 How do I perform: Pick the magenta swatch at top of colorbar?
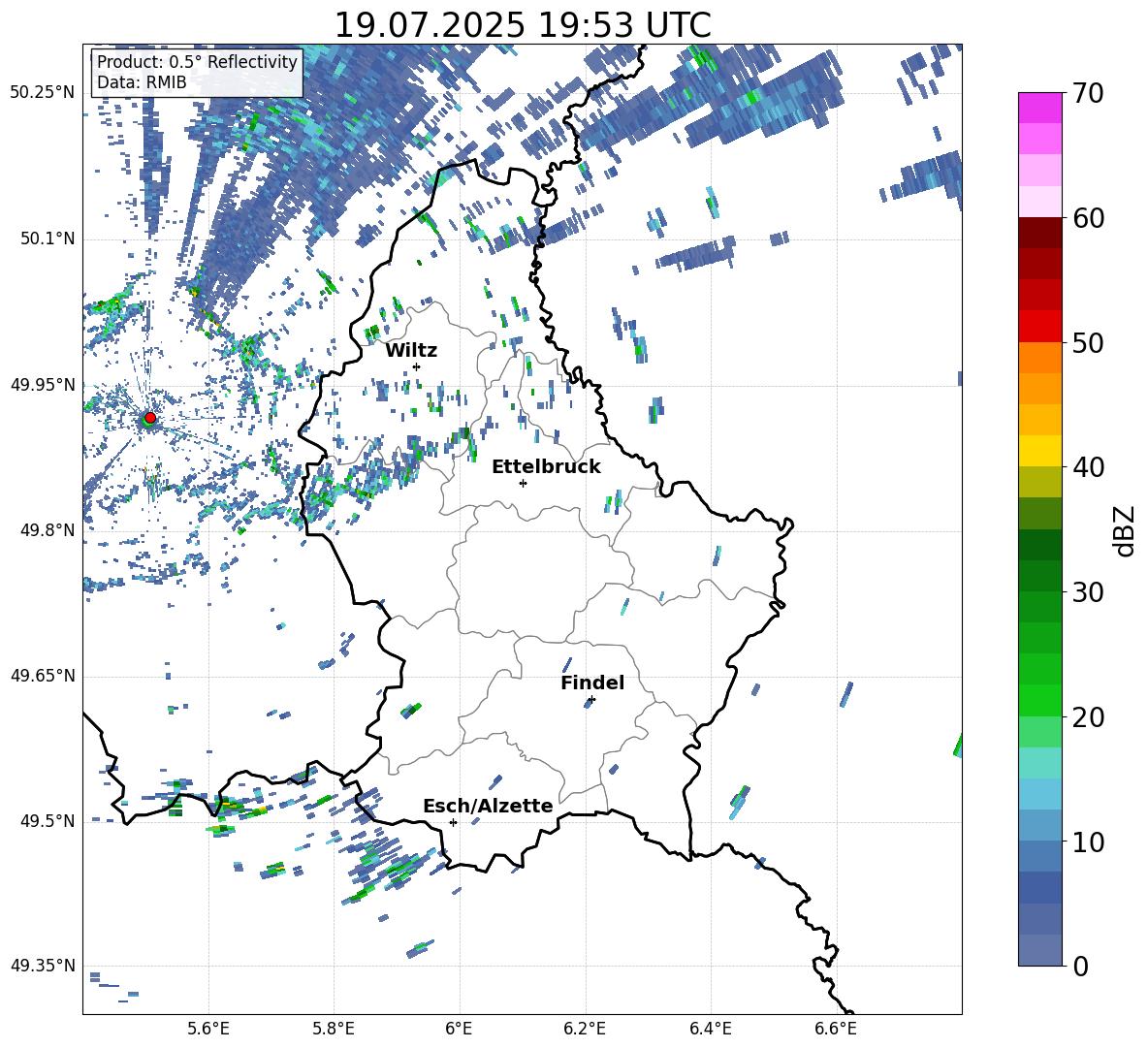click(x=1039, y=108)
